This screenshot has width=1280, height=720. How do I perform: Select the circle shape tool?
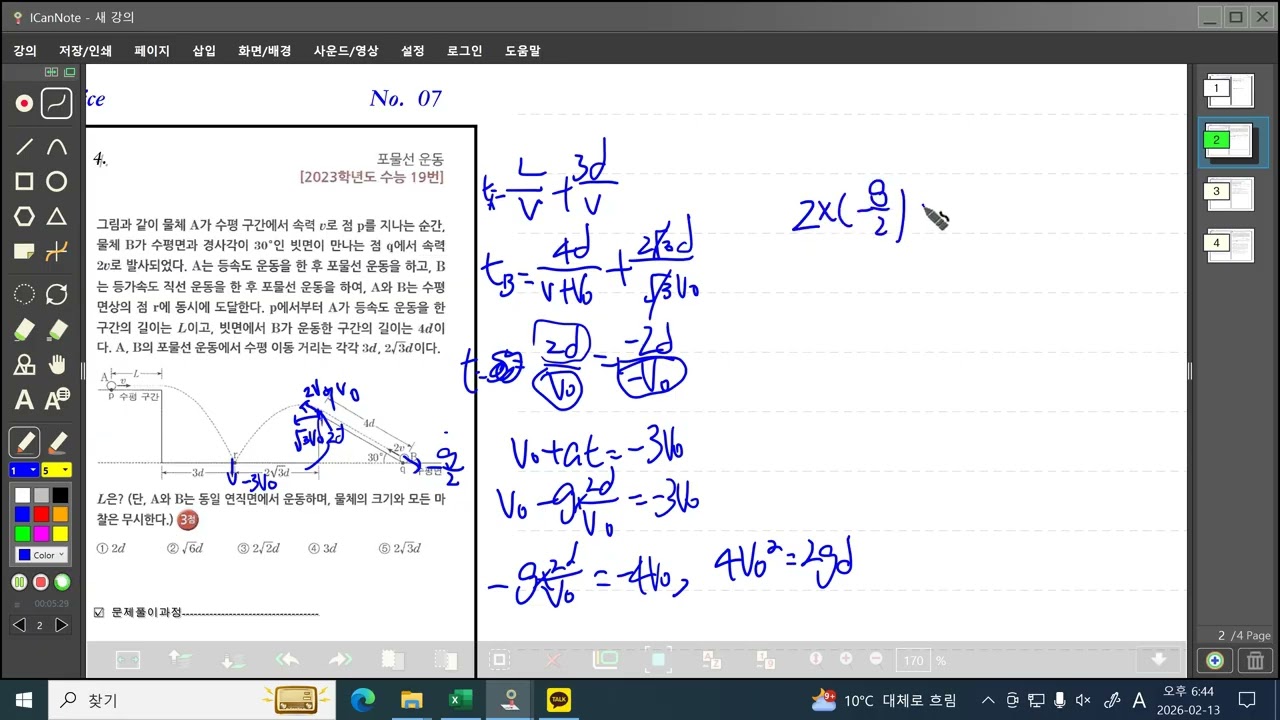(x=57, y=182)
